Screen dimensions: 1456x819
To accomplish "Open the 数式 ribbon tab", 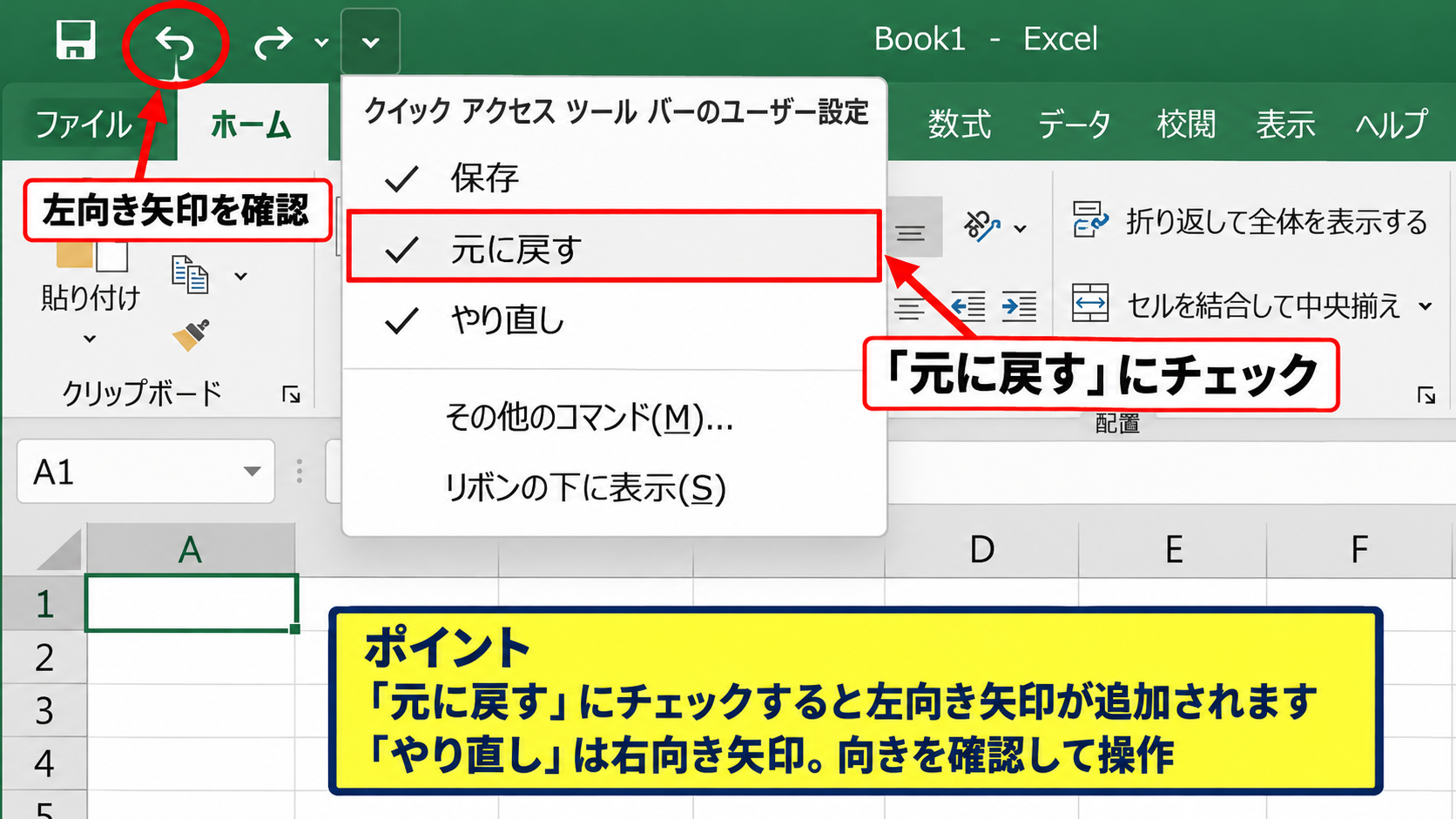I will coord(959,124).
